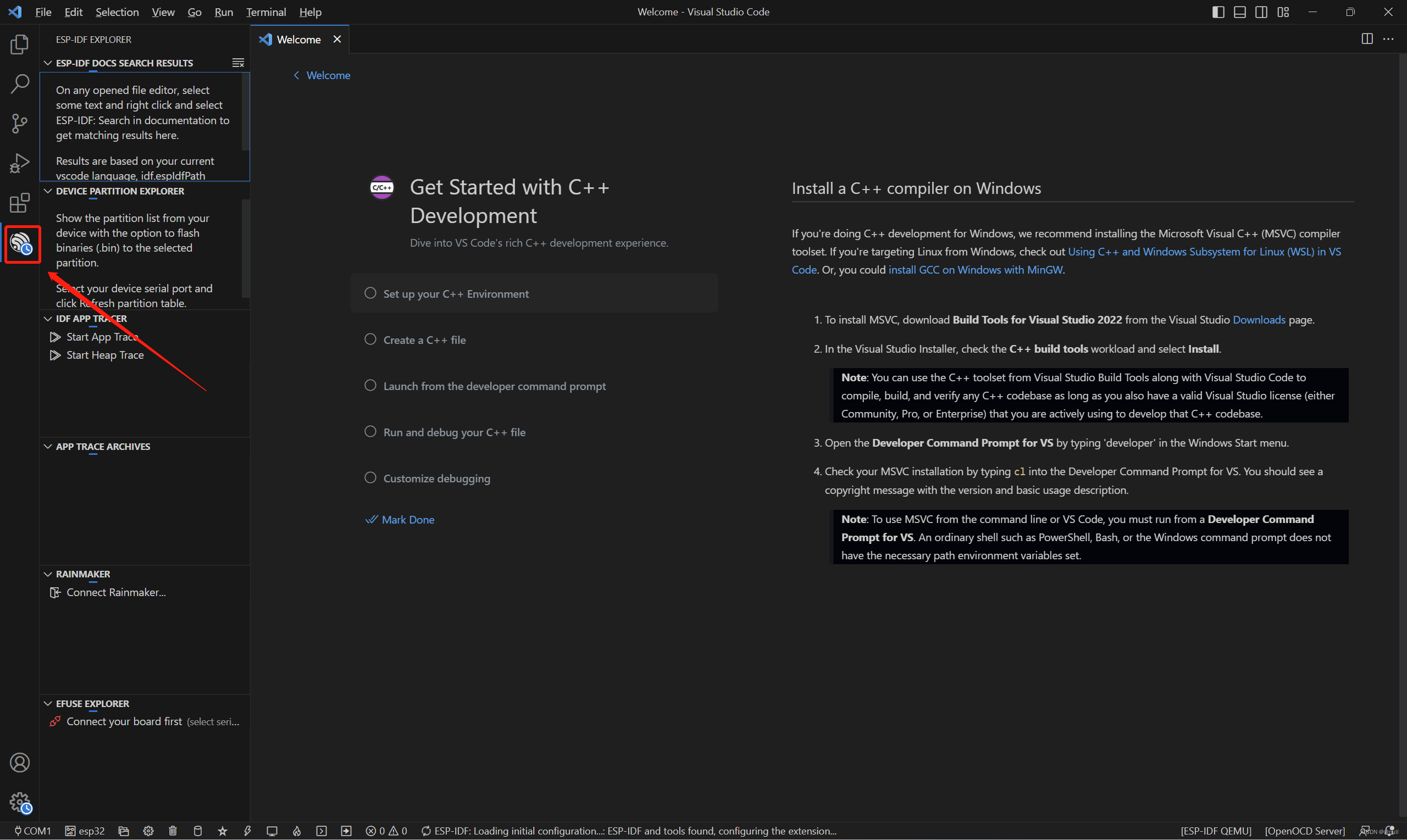This screenshot has height=840, width=1407.
Task: Run full clean trash icon
Action: click(x=173, y=831)
